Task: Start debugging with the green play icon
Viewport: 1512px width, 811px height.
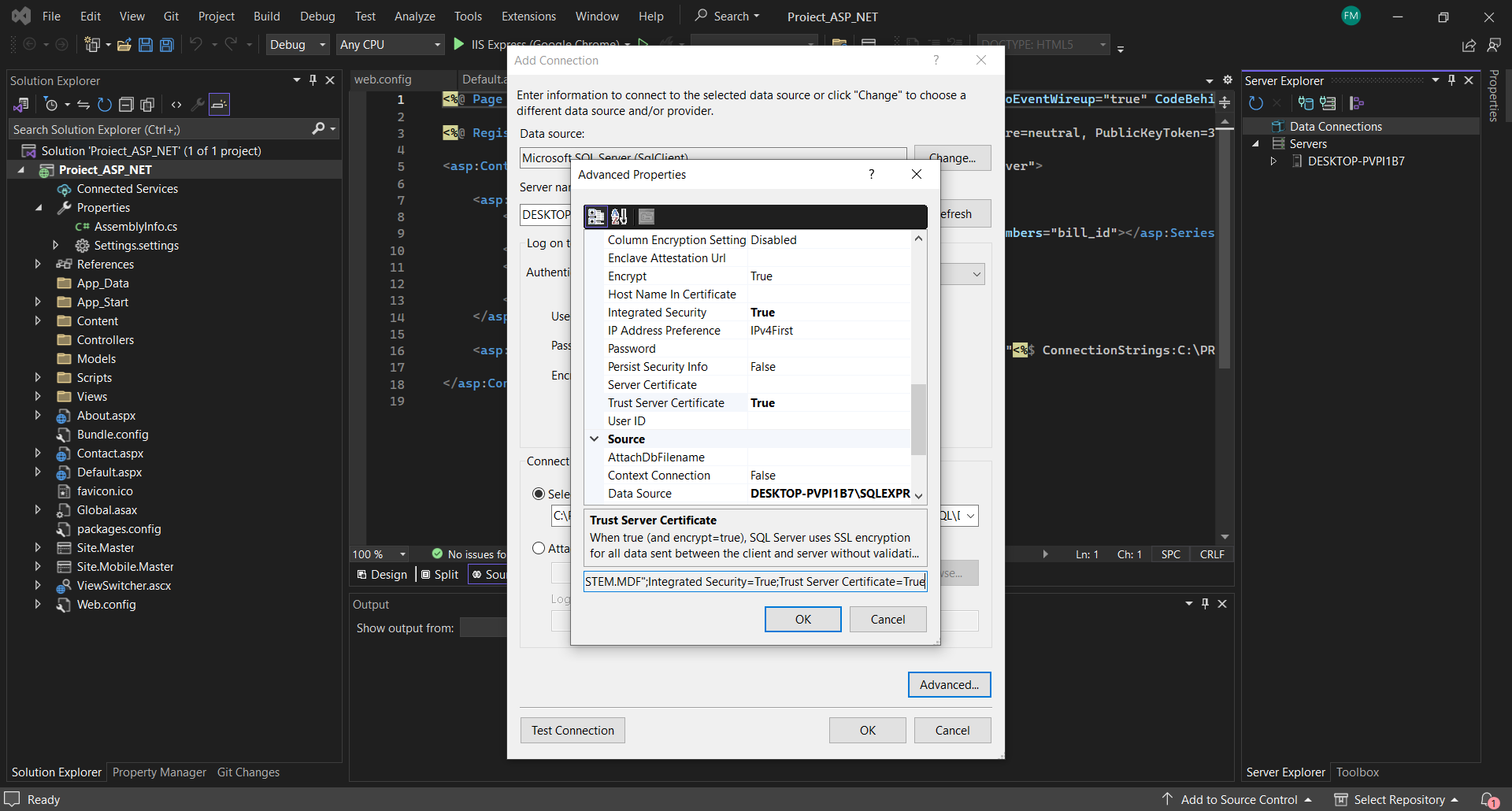Action: point(459,44)
